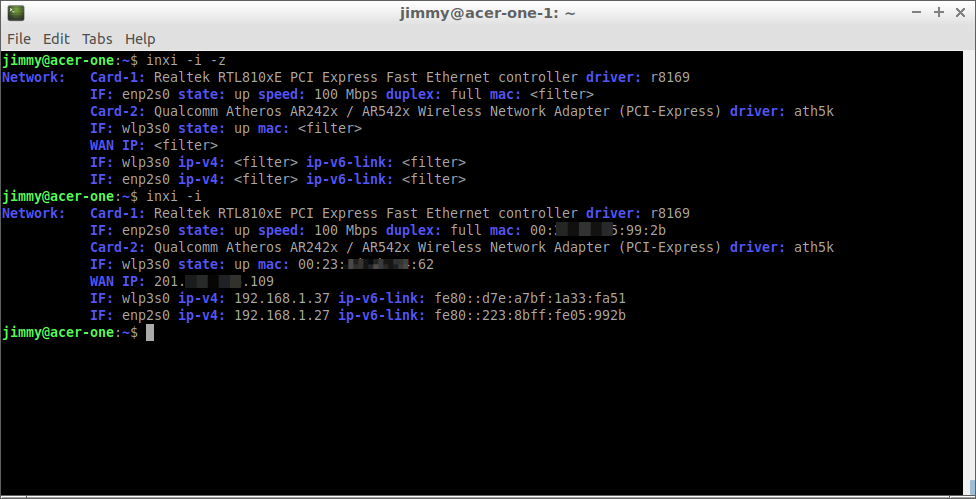Click the last 'jimmy@acer-one' prompt
The height and width of the screenshot is (499, 976).
(x=58, y=332)
